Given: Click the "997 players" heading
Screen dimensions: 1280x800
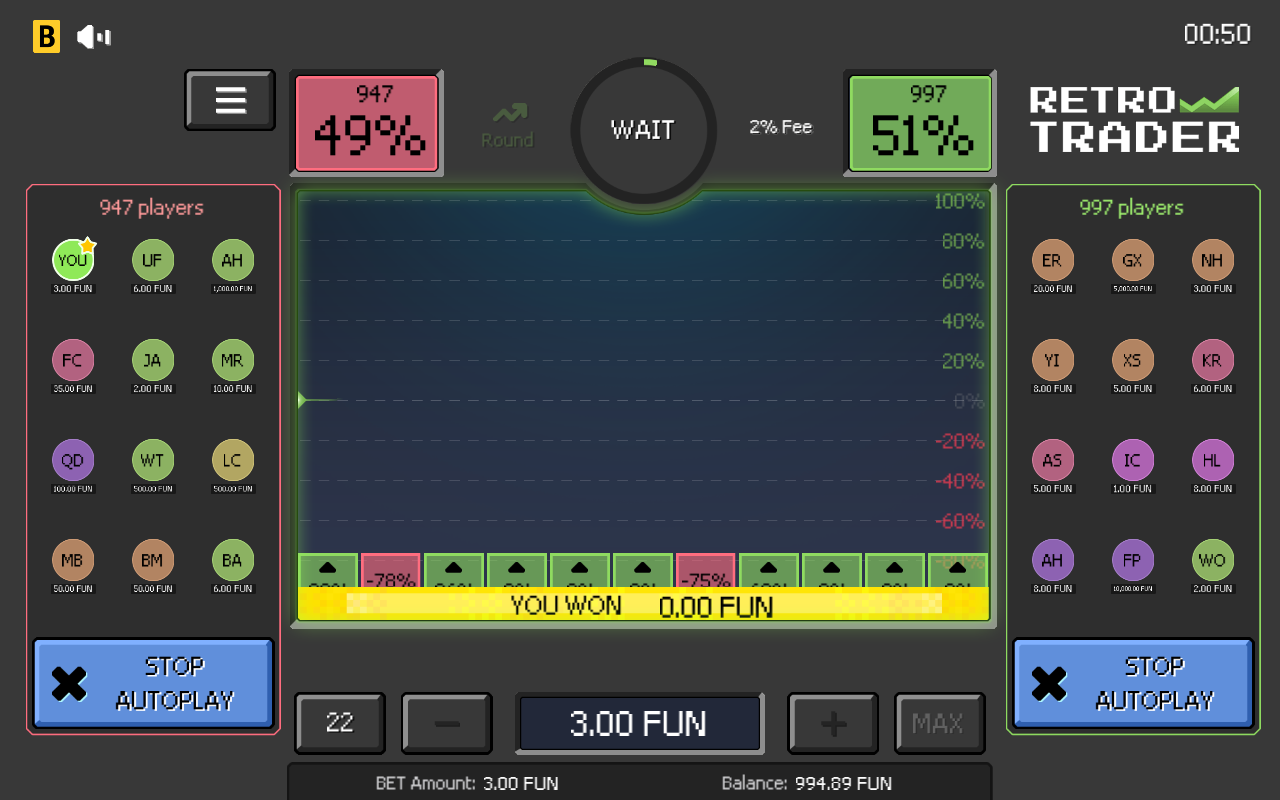Looking at the screenshot, I should tap(1132, 208).
